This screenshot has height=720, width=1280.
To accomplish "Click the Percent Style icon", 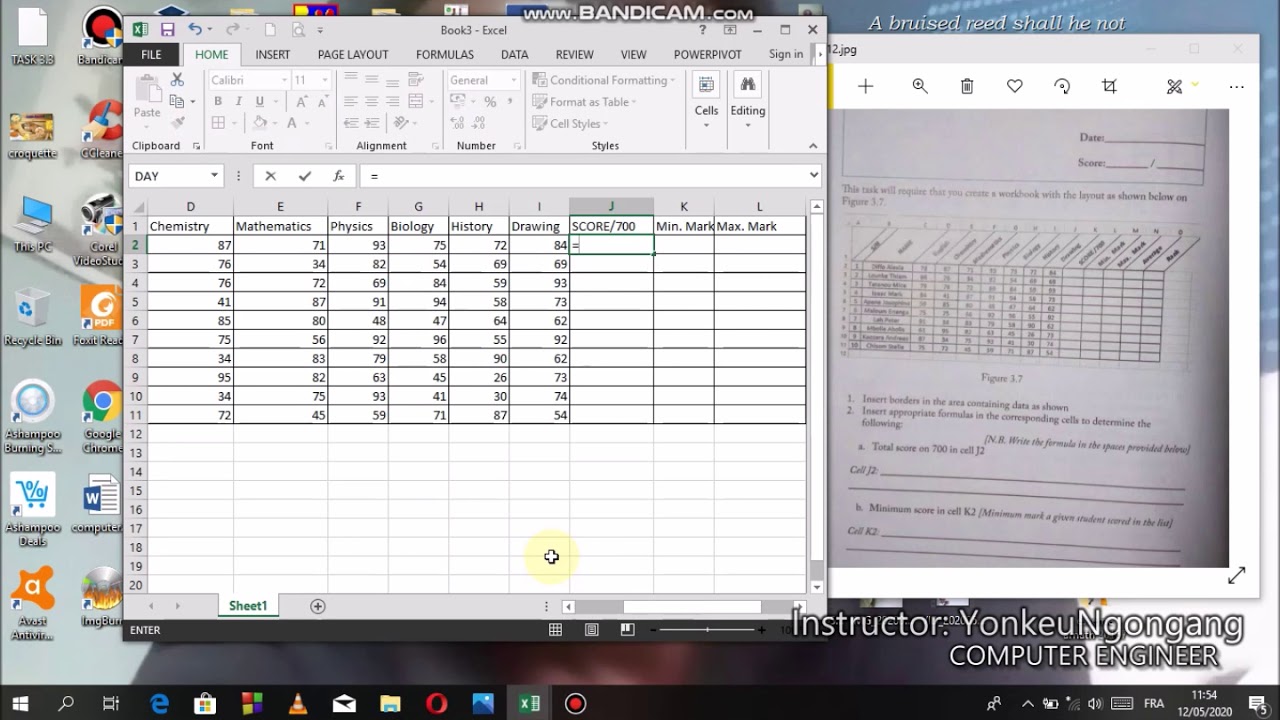I will pos(490,101).
